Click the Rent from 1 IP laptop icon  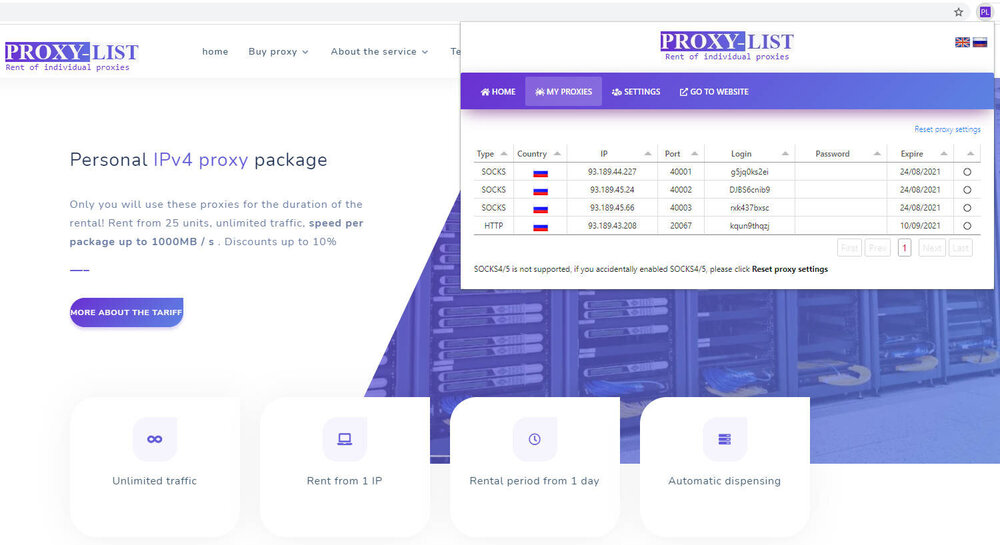[x=344, y=439]
